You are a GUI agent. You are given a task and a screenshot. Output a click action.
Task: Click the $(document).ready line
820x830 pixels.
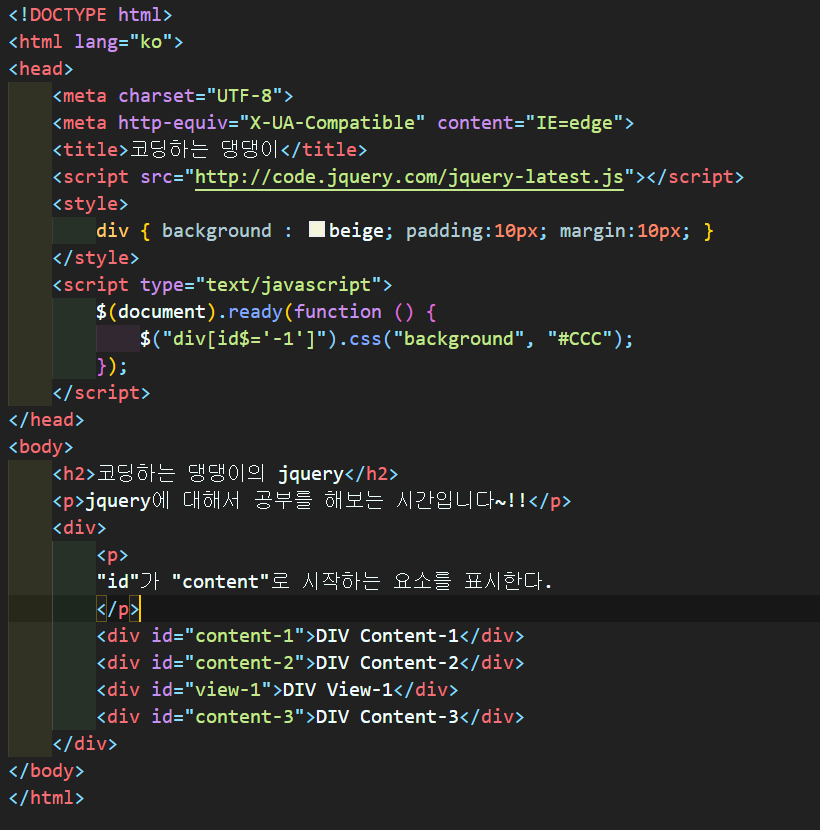coord(266,312)
